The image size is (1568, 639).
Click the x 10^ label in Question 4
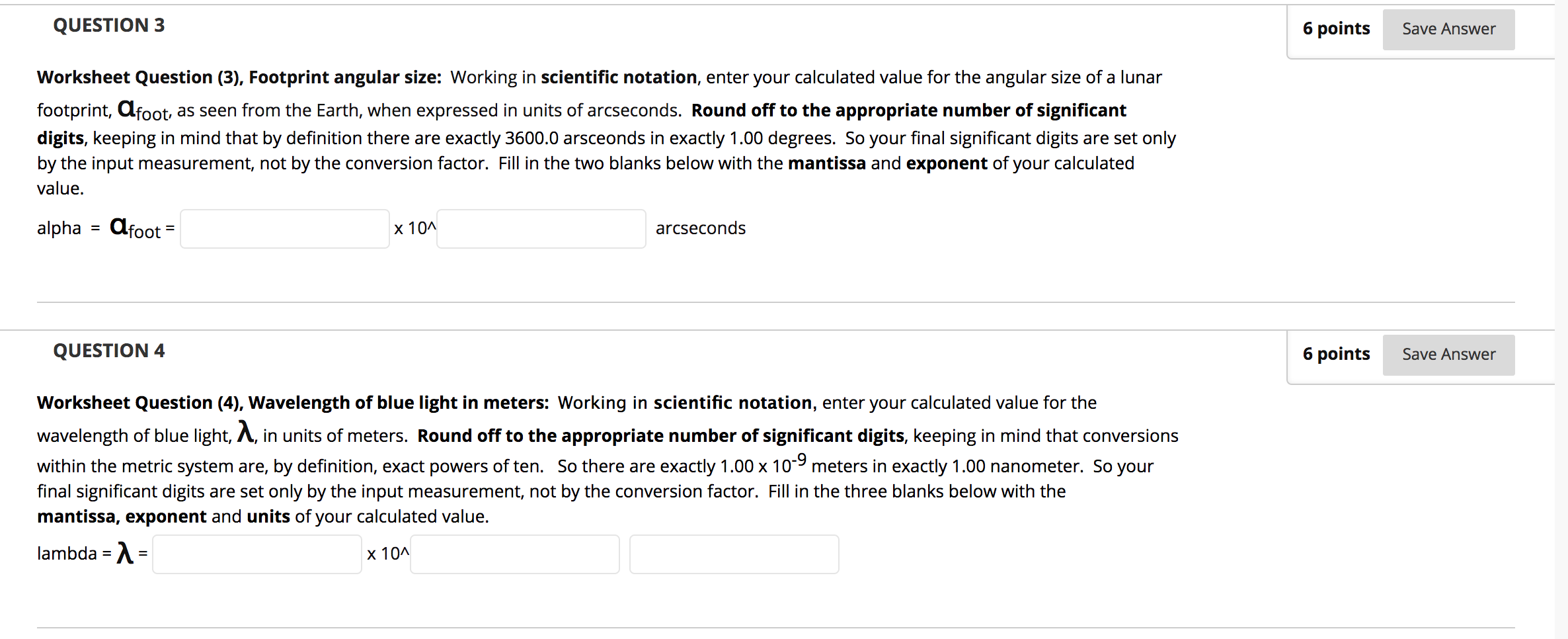point(389,554)
